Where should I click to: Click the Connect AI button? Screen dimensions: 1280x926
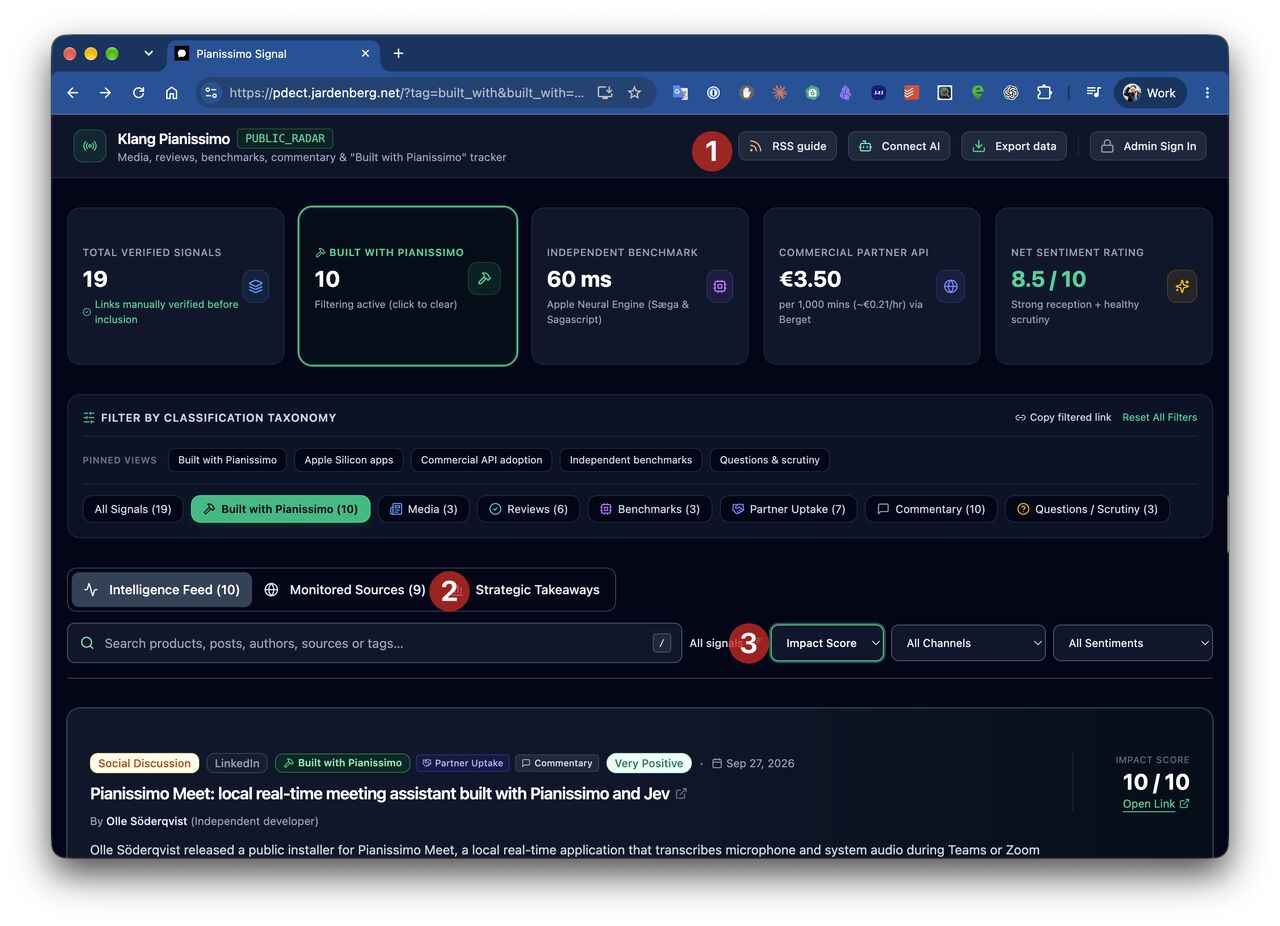pyautogui.click(x=900, y=146)
